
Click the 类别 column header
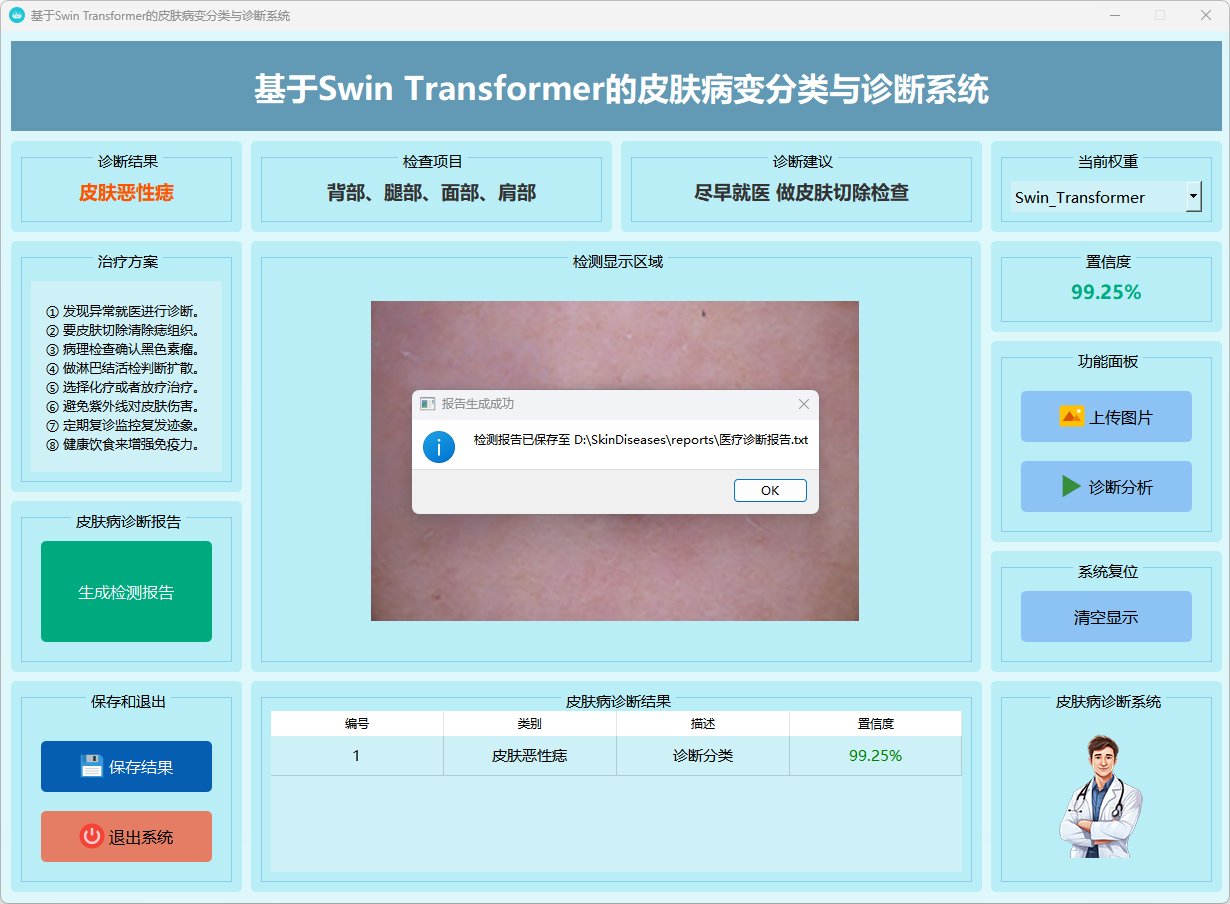coord(530,724)
